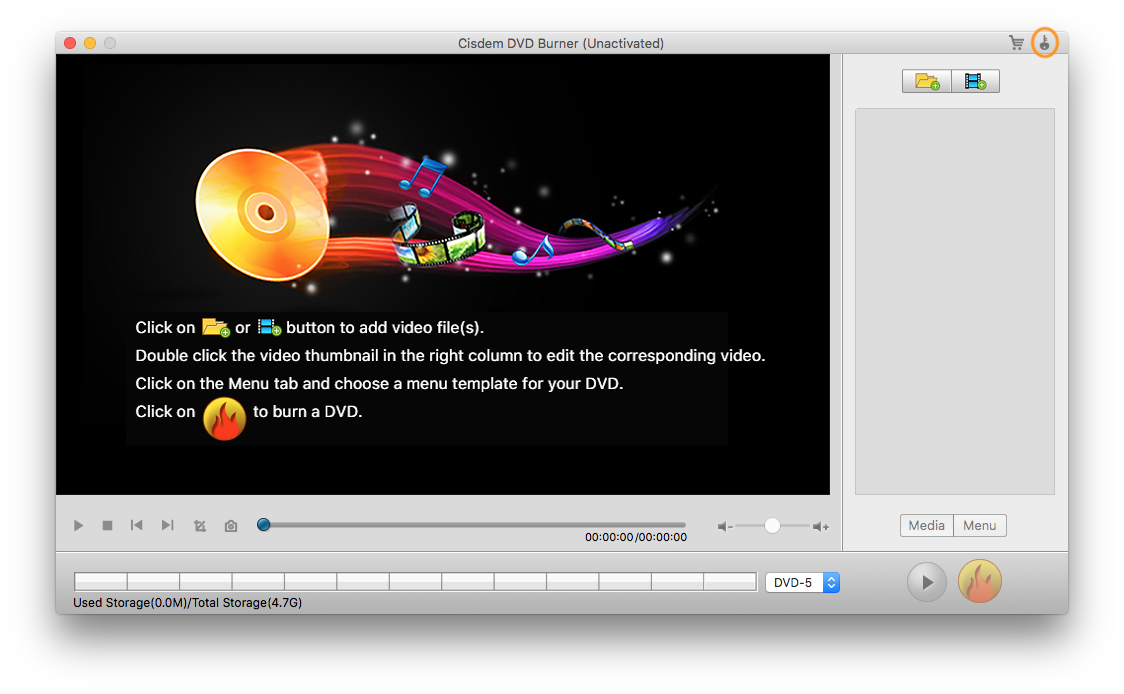Play the video in the player controls
This screenshot has width=1124, height=694.
[78, 526]
